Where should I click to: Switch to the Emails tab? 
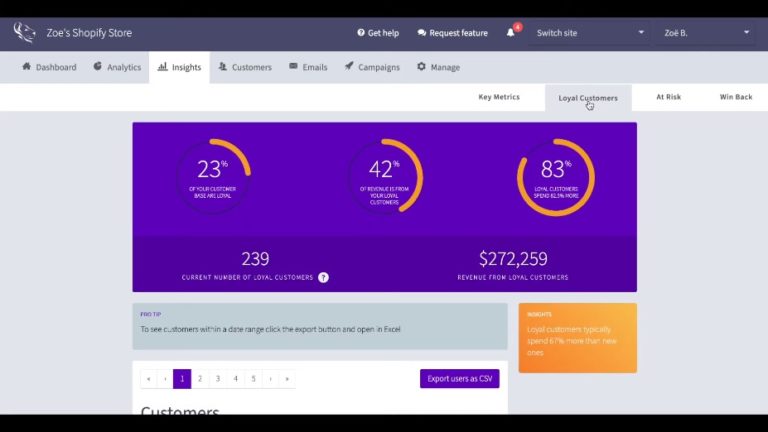pyautogui.click(x=308, y=67)
